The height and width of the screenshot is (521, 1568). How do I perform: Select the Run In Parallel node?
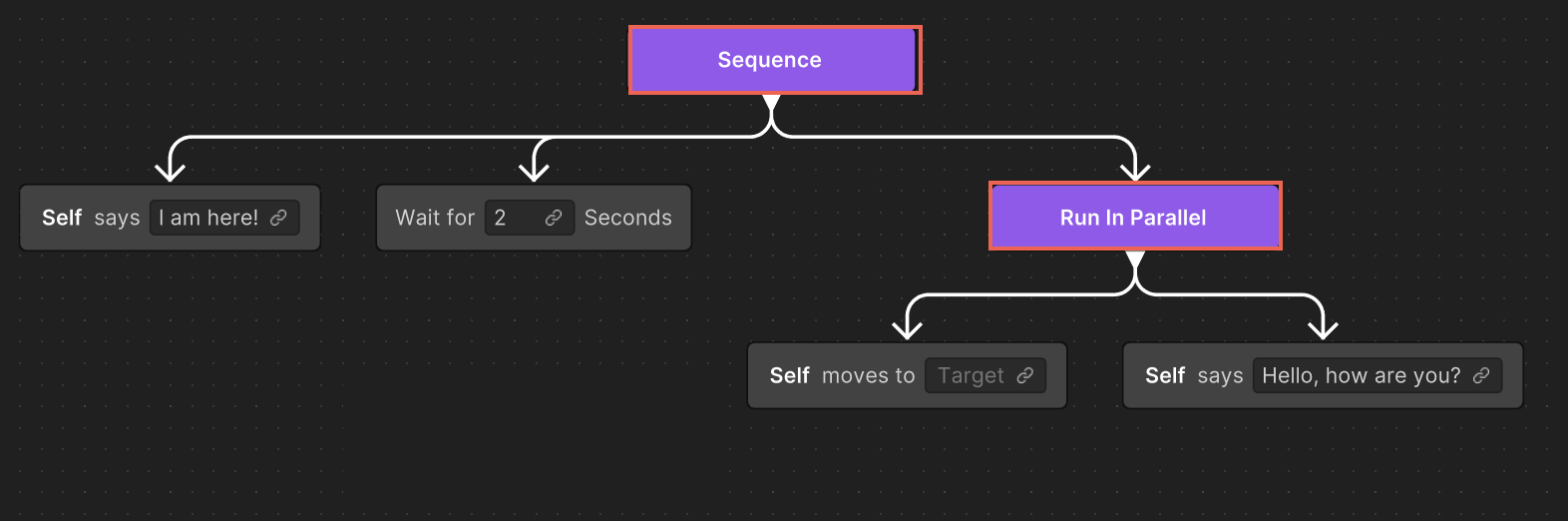click(1134, 217)
